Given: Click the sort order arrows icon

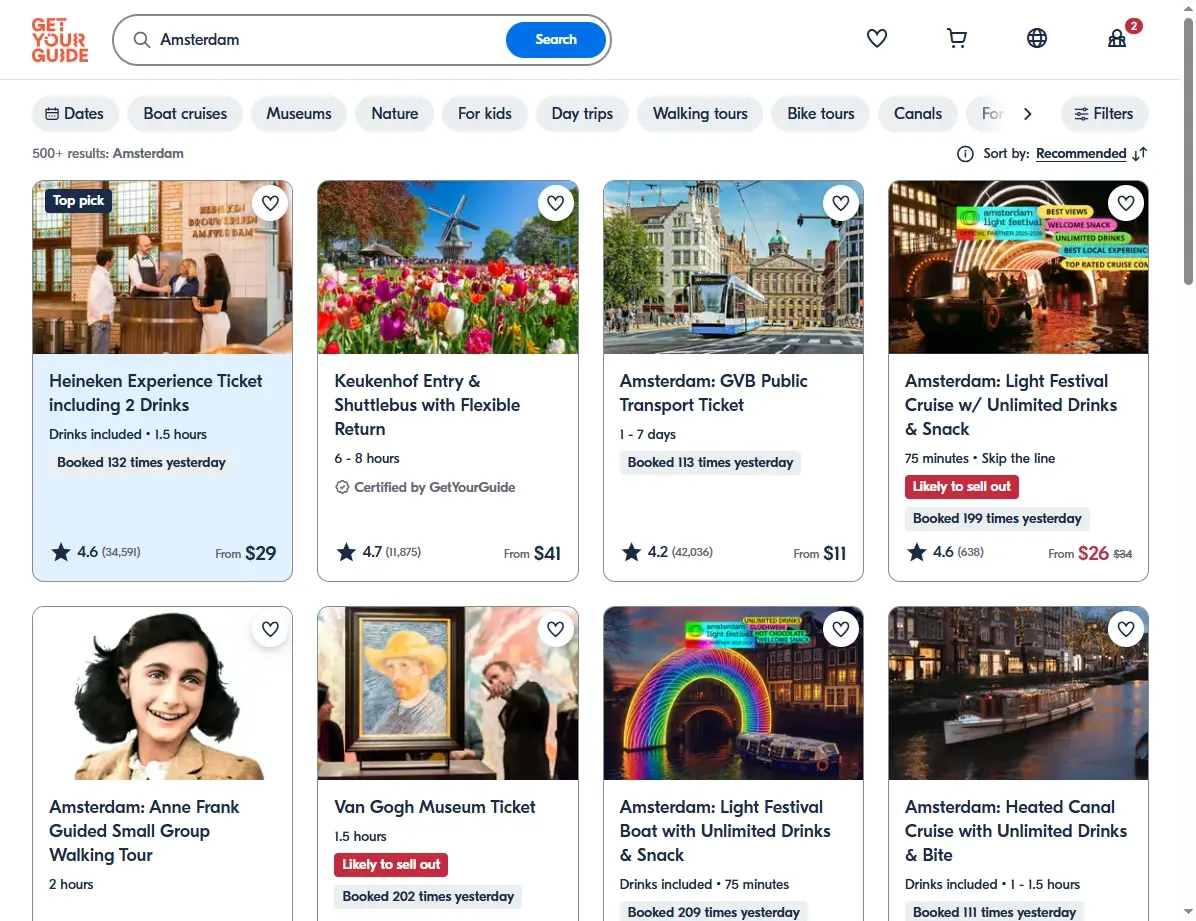Looking at the screenshot, I should point(1140,154).
